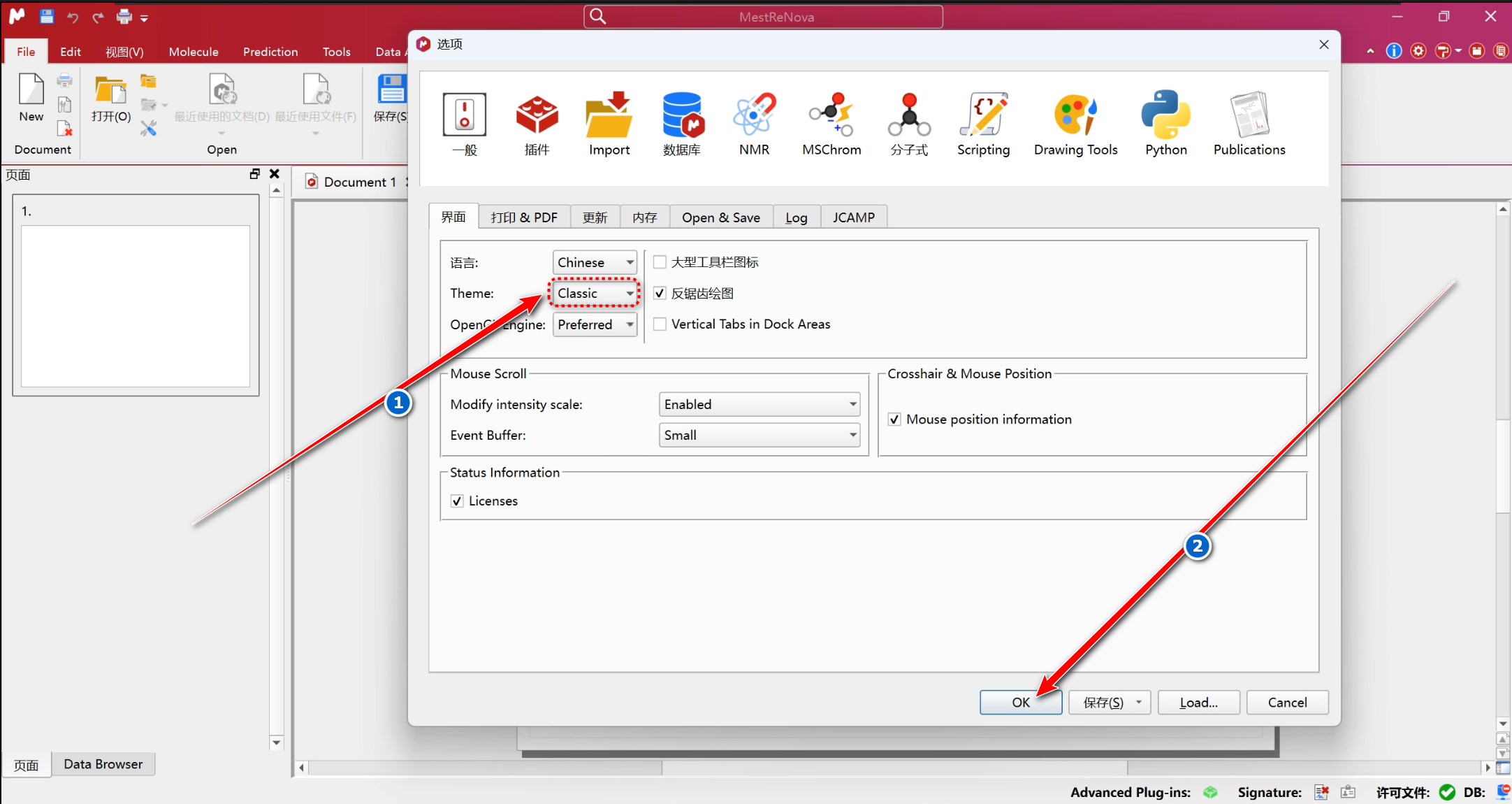
Task: Switch to the 打印 & PDF tab
Action: point(524,217)
